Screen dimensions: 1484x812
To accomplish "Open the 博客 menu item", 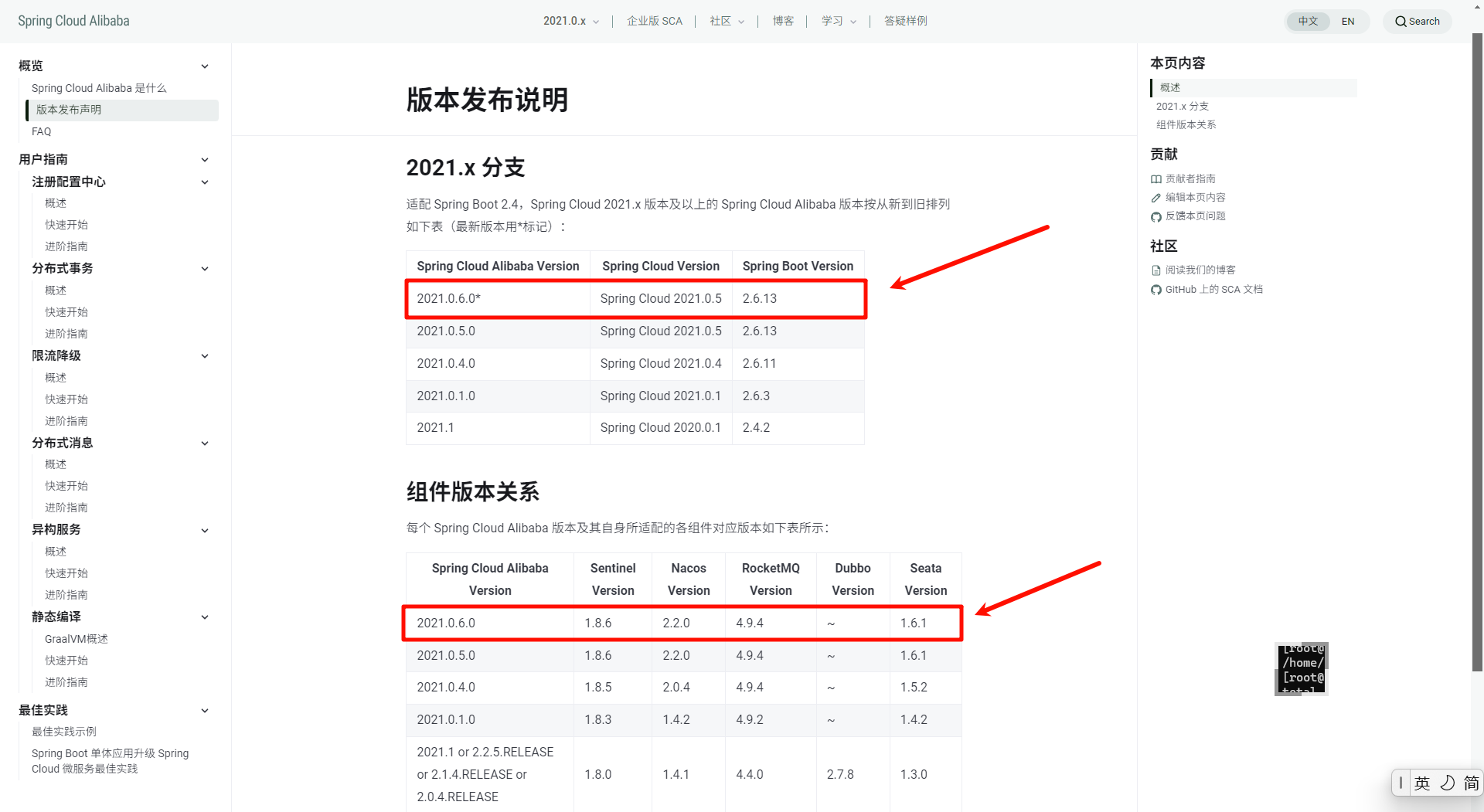I will point(783,21).
